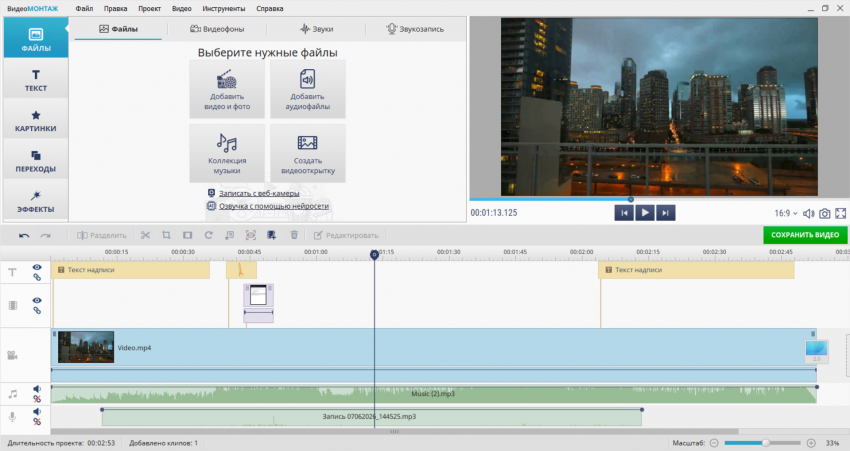Select the Video.mp4 clip thumbnail
This screenshot has height=451, width=850.
(86, 347)
